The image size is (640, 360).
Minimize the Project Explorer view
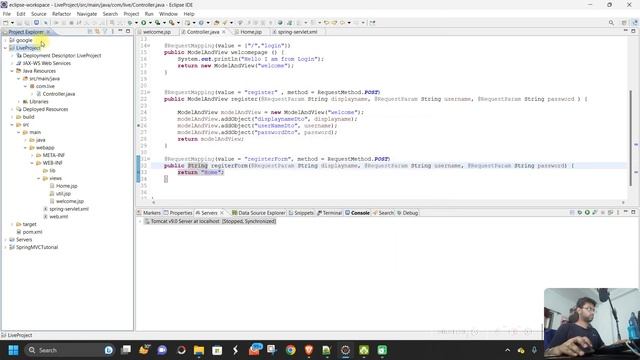pyautogui.click(x=120, y=31)
